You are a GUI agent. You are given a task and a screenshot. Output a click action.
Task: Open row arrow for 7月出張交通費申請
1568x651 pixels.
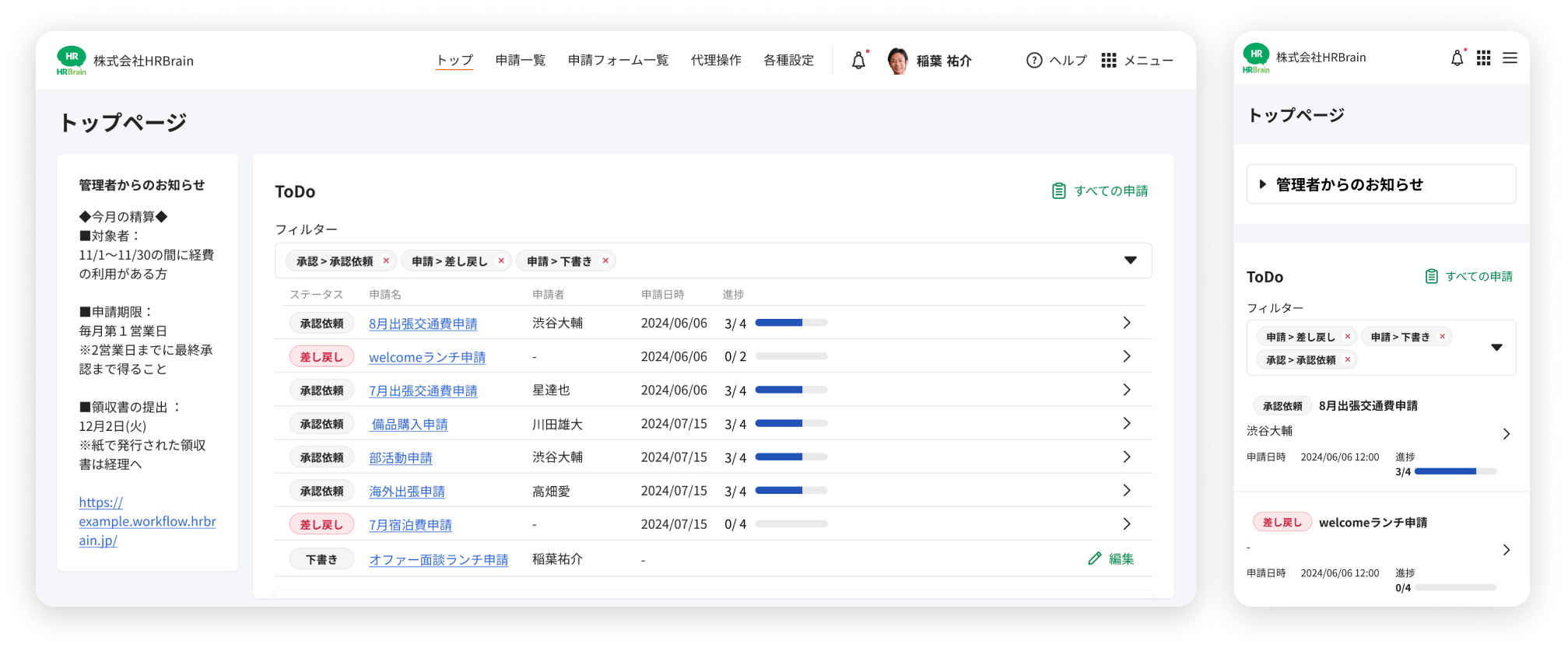[x=1126, y=390]
